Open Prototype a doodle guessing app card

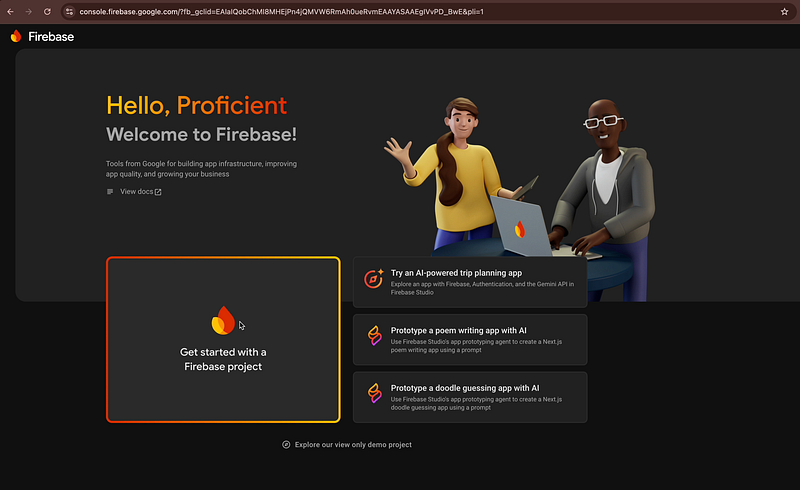coord(470,397)
